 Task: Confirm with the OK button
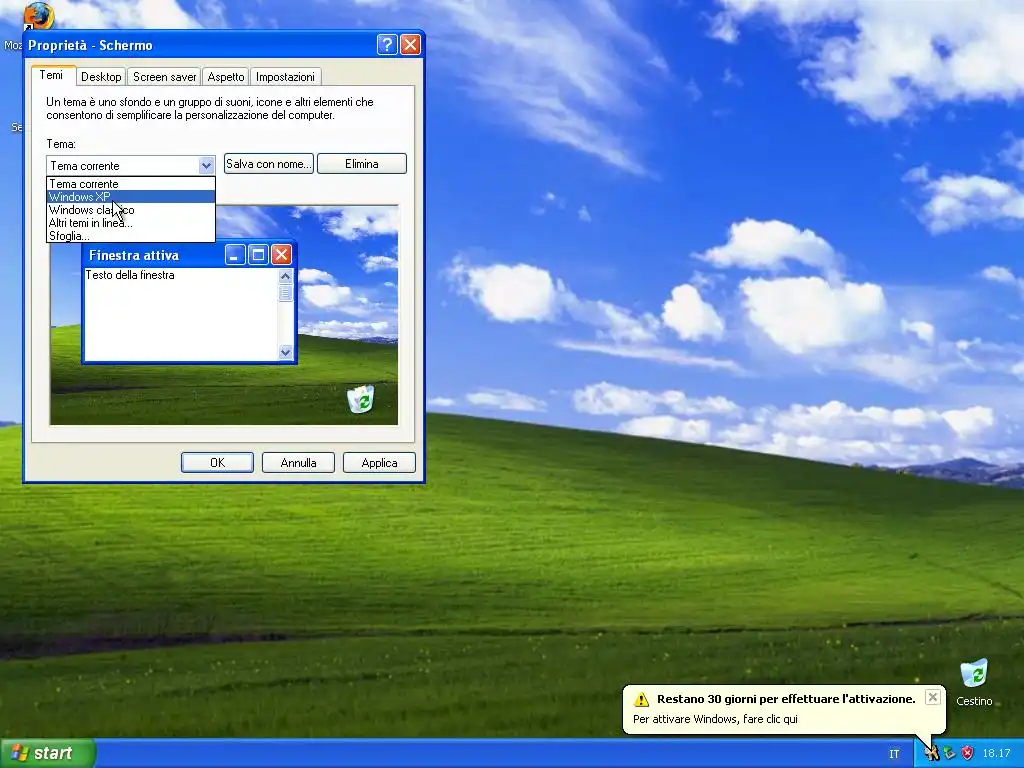217,462
